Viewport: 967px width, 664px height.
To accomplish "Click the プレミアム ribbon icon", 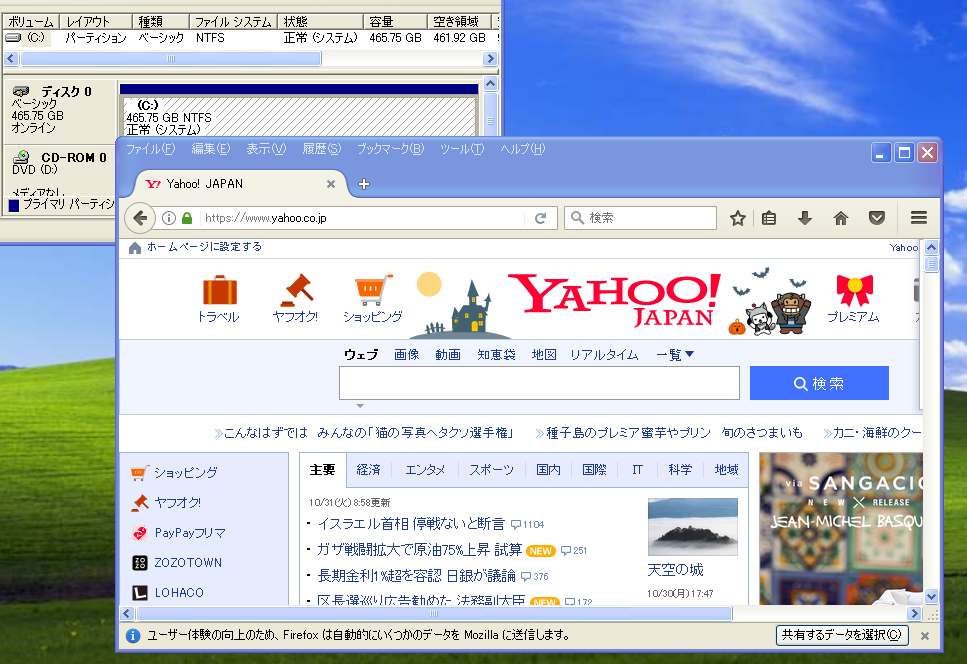I will pyautogui.click(x=854, y=290).
